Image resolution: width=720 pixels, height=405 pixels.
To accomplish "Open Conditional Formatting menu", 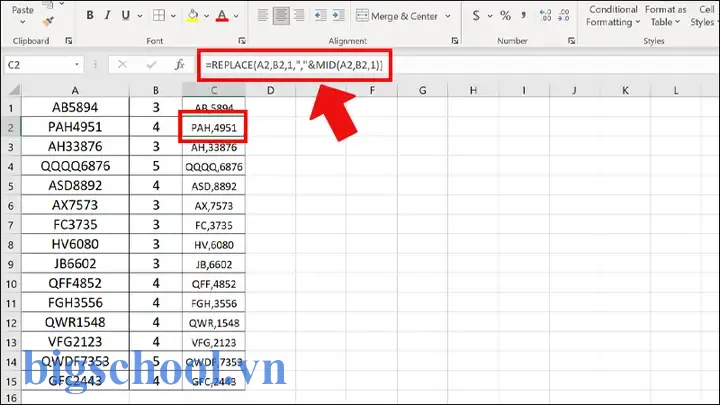I will (x=613, y=16).
